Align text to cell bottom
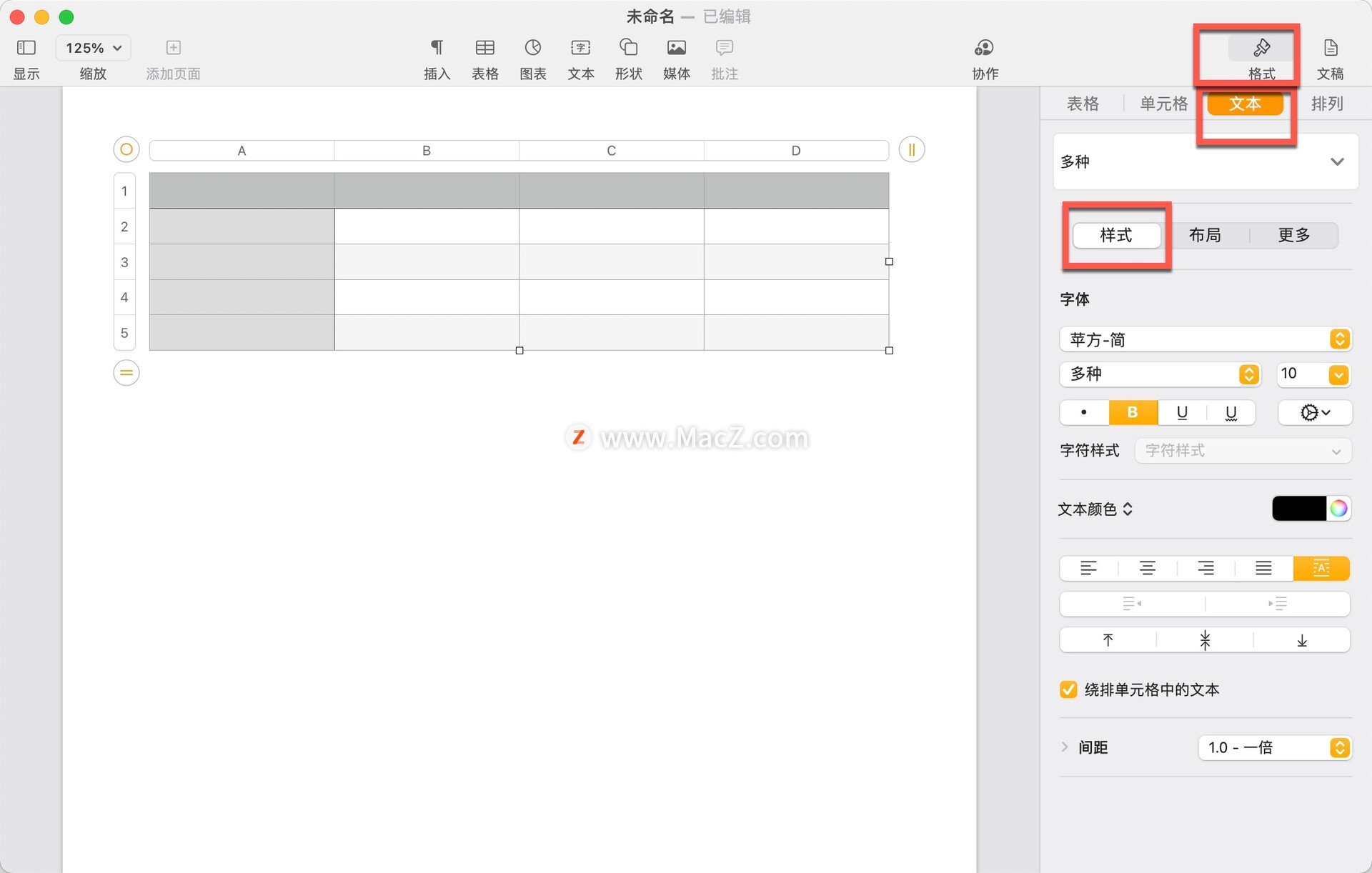 (1302, 640)
